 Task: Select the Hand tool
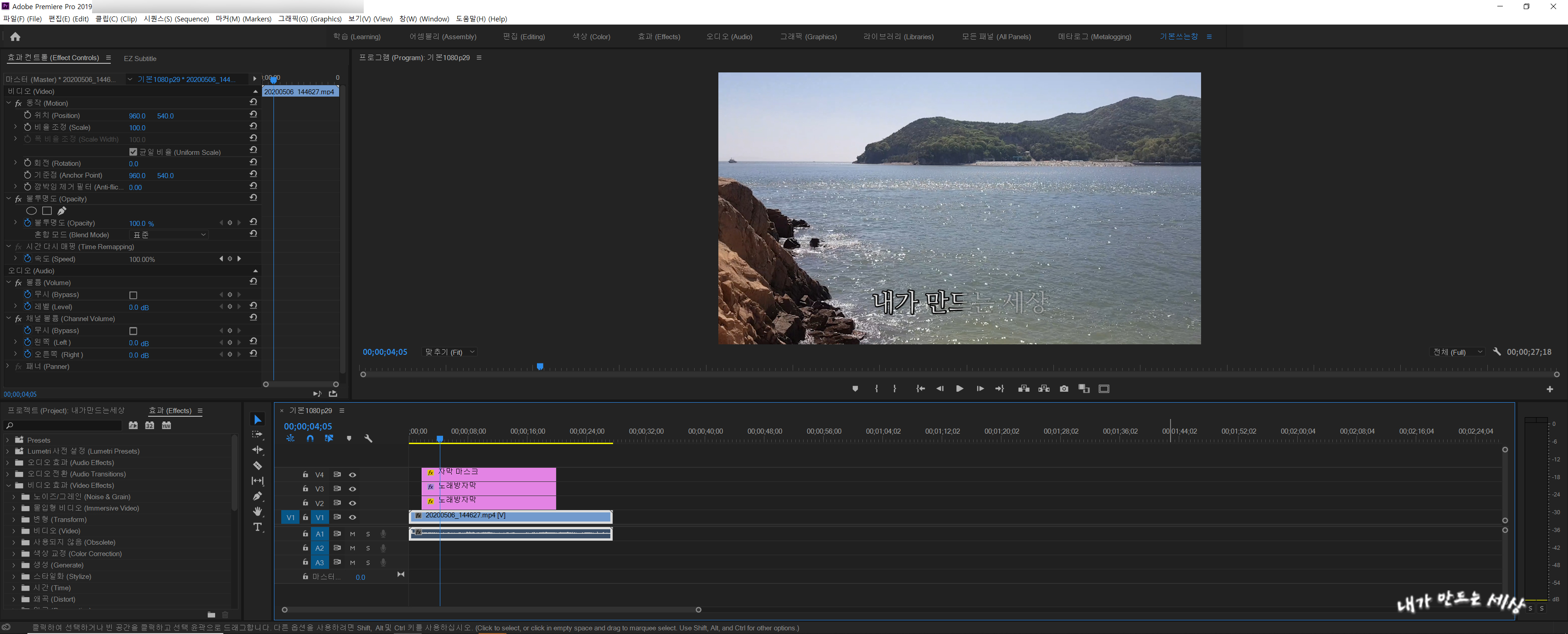[x=258, y=511]
